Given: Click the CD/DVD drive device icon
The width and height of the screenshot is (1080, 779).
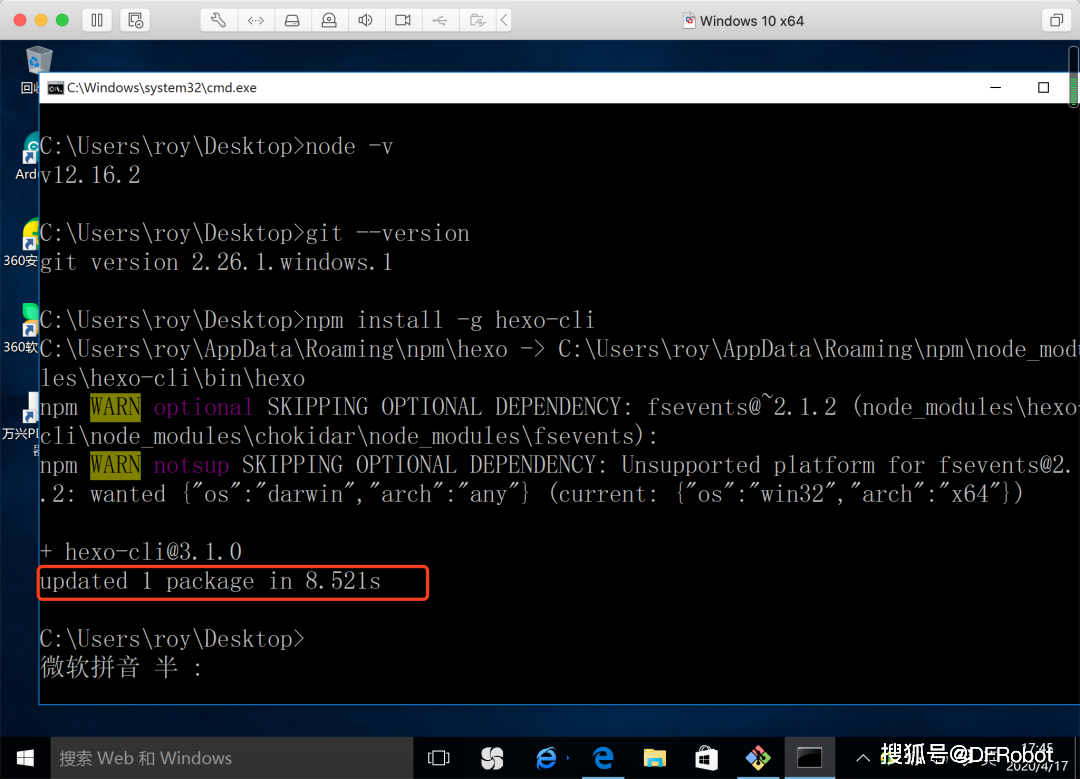Looking at the screenshot, I should click(x=329, y=20).
